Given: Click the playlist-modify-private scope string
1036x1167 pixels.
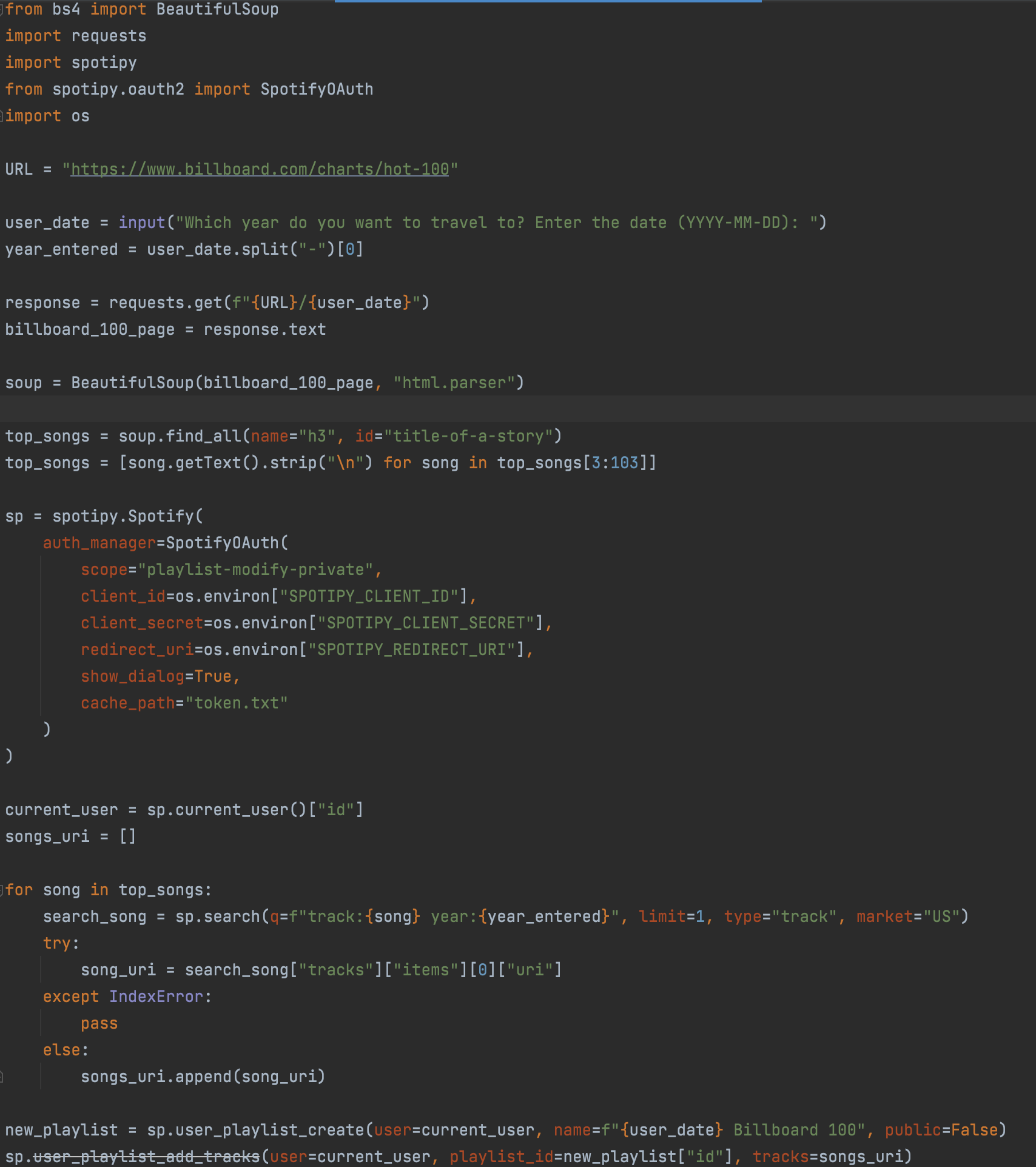Looking at the screenshot, I should pos(255,569).
